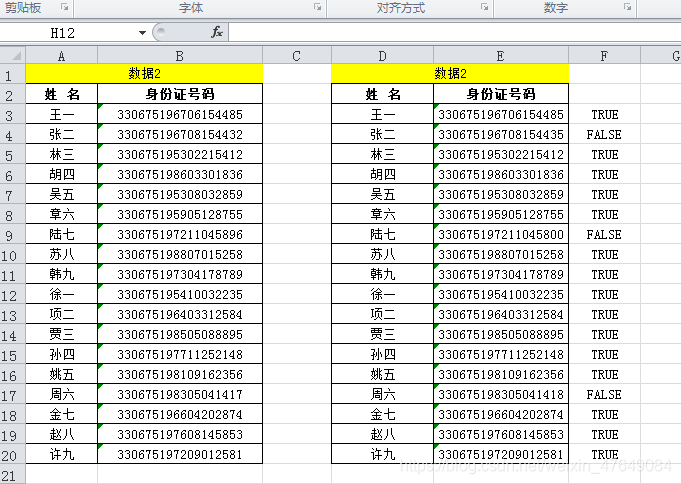Image resolution: width=681 pixels, height=484 pixels.
Task: Click TRUE in row 12
Action: [x=605, y=294]
